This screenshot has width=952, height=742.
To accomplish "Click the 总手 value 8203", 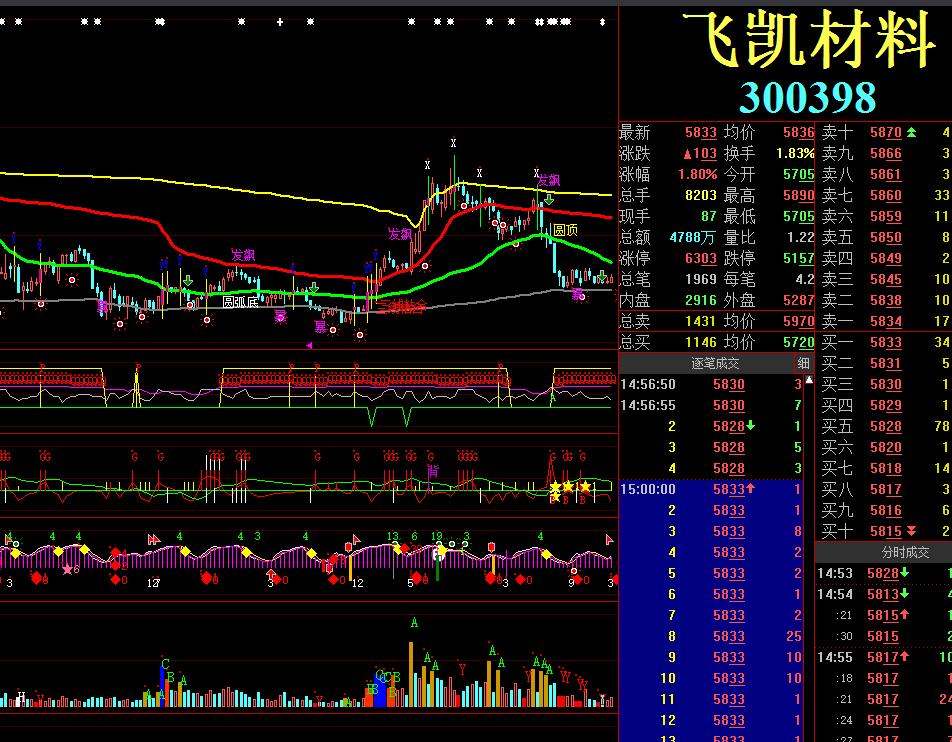I will [x=701, y=196].
